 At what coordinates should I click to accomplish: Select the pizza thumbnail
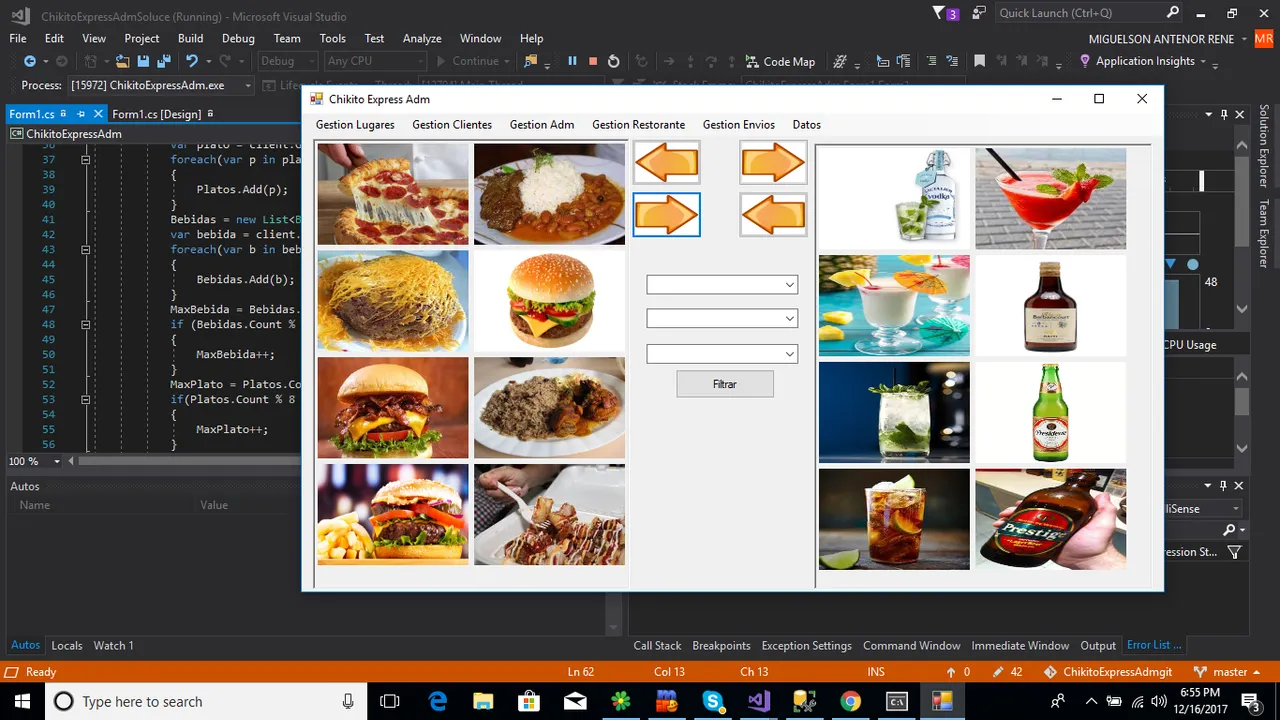click(x=393, y=194)
